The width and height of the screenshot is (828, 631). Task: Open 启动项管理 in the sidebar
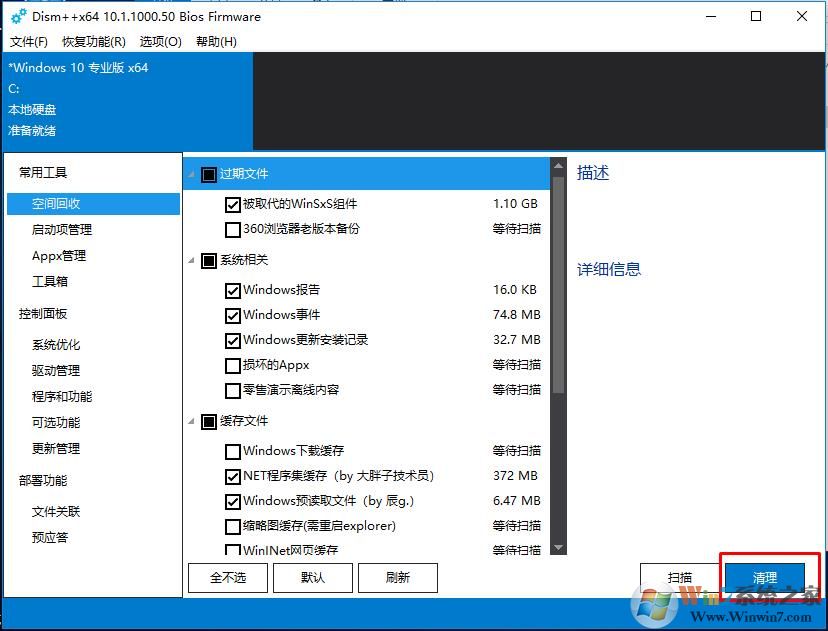[x=62, y=230]
